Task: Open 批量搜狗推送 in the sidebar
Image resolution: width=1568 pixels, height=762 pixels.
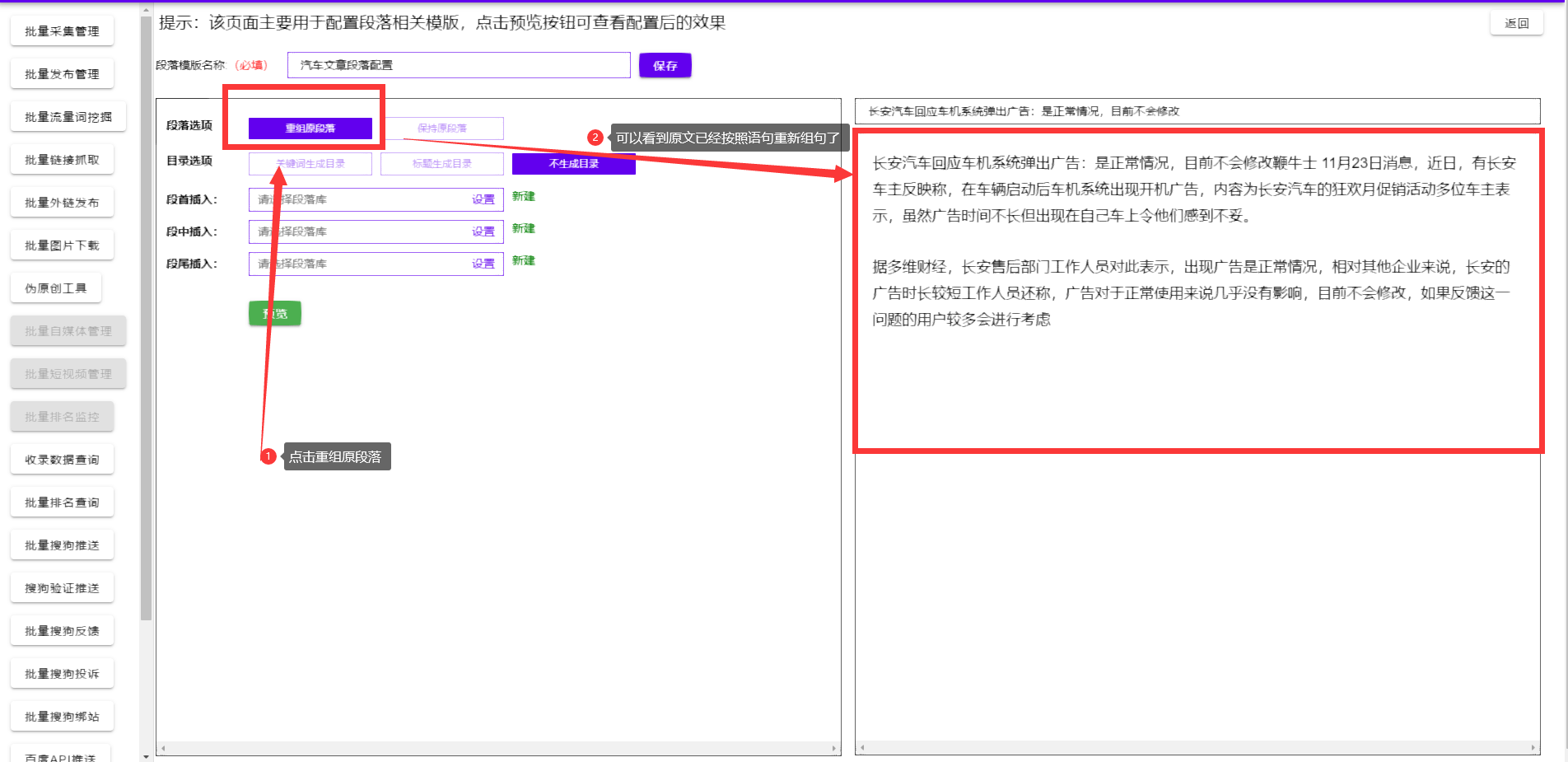Action: click(x=62, y=545)
